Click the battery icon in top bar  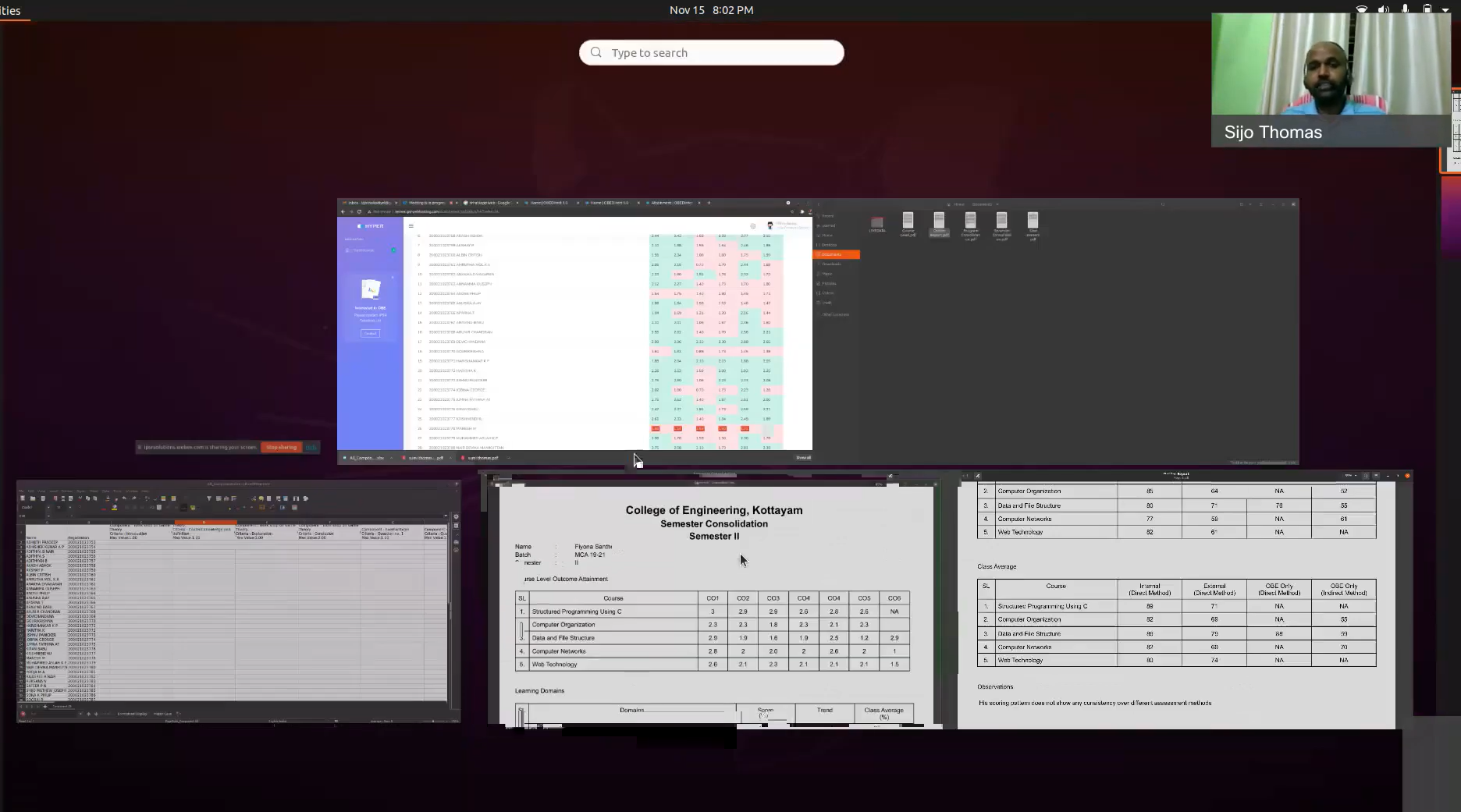point(1427,9)
